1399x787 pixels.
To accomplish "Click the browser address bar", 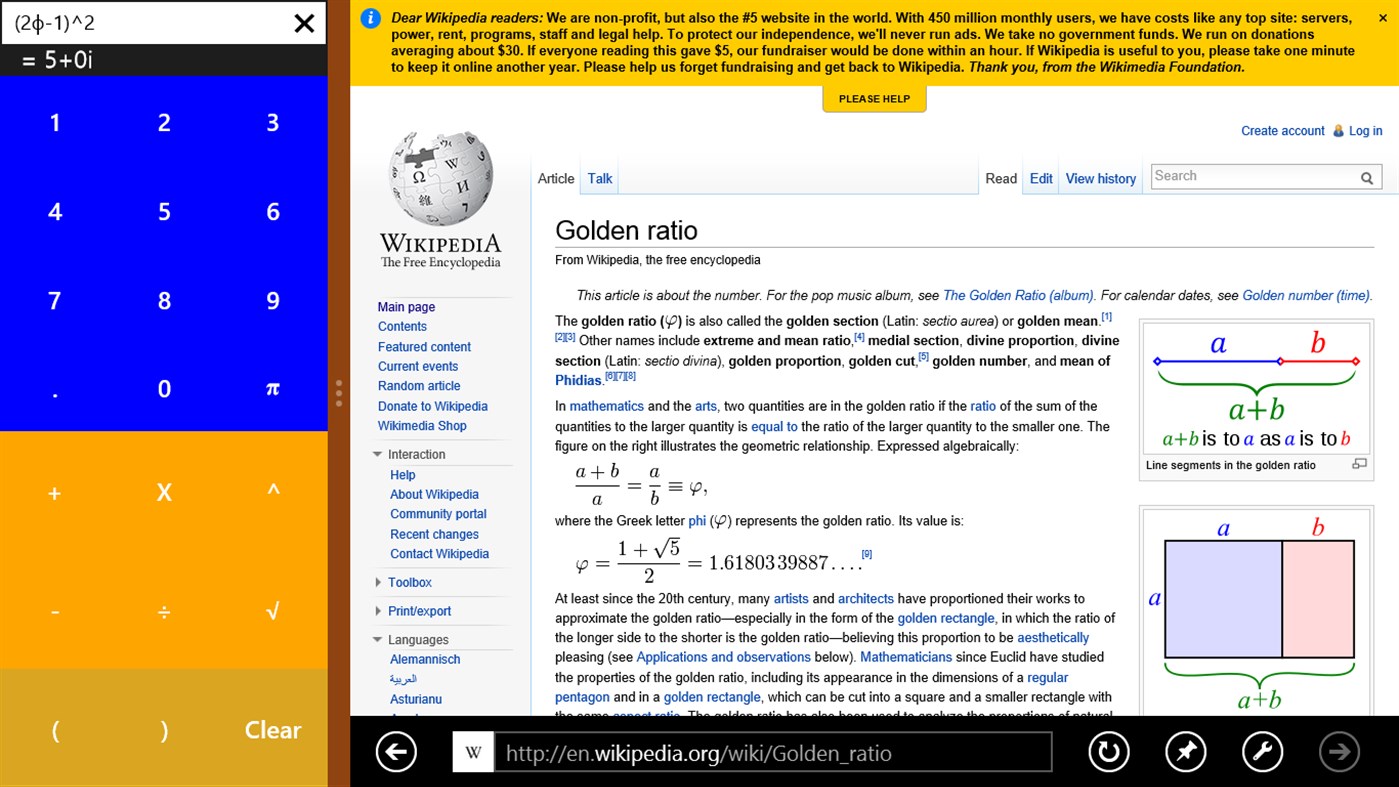I will (x=770, y=751).
